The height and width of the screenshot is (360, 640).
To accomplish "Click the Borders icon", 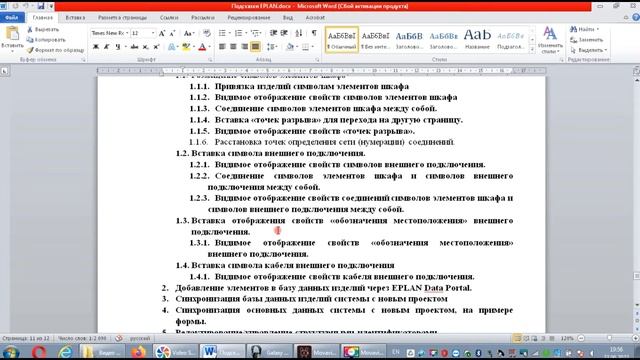I will 305,47.
